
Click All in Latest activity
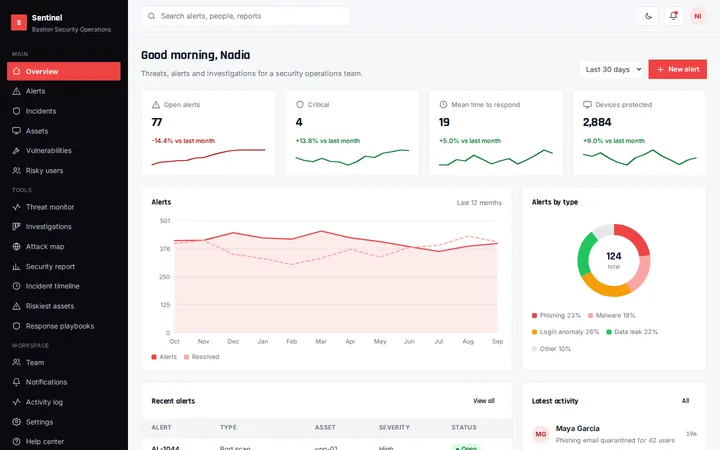coord(686,401)
